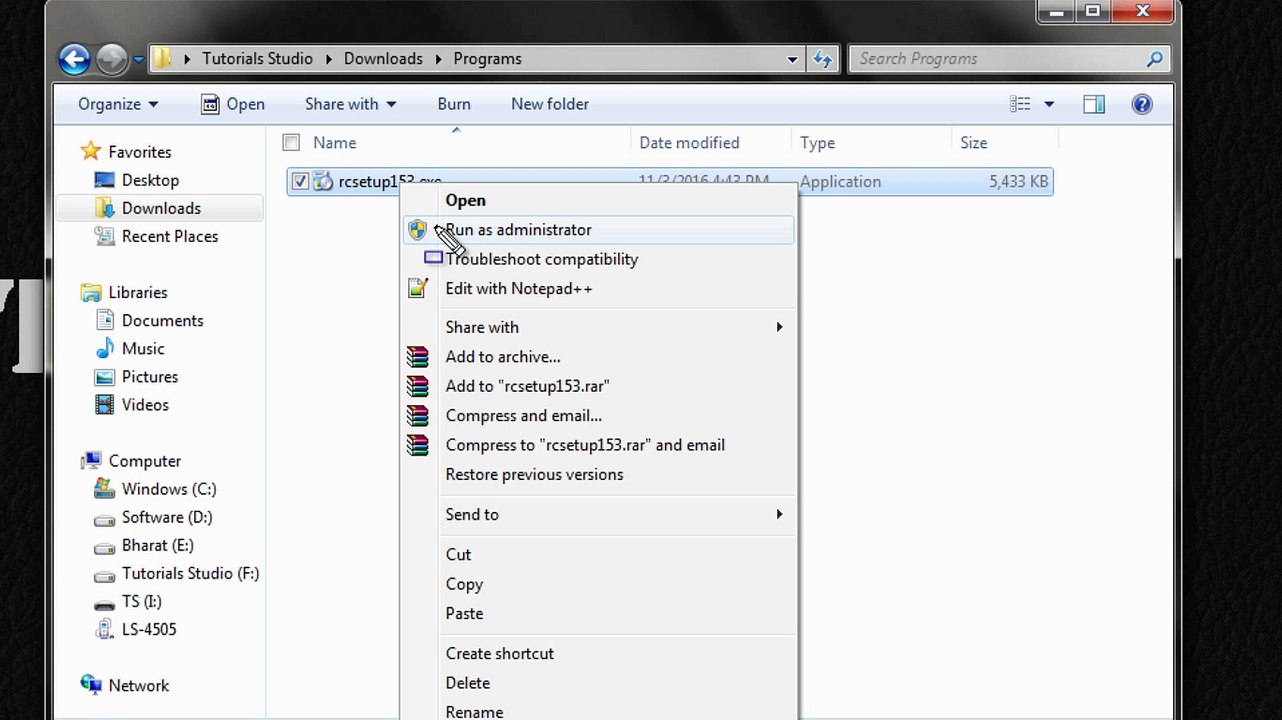Click the Favorites star icon
Image resolution: width=1282 pixels, height=720 pixels.
[91, 151]
